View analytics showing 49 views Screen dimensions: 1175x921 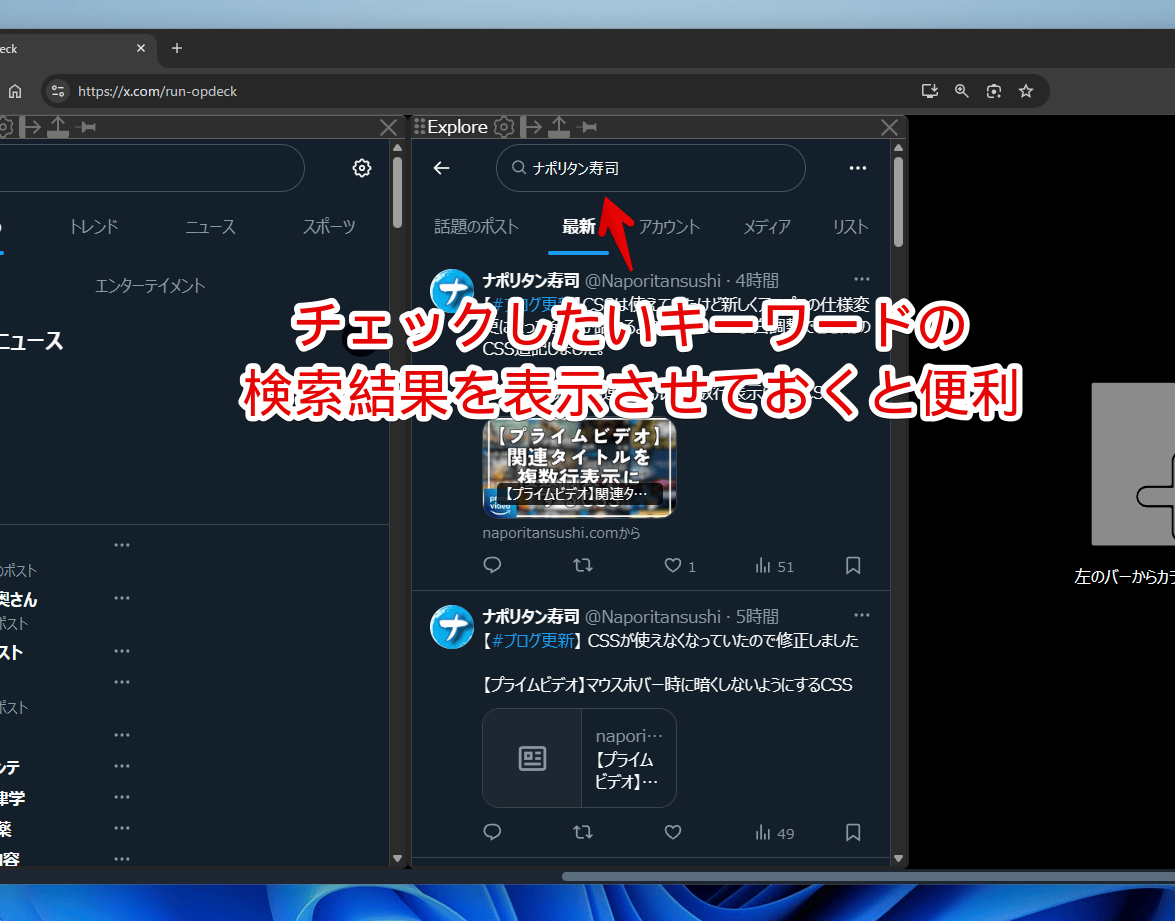point(774,833)
